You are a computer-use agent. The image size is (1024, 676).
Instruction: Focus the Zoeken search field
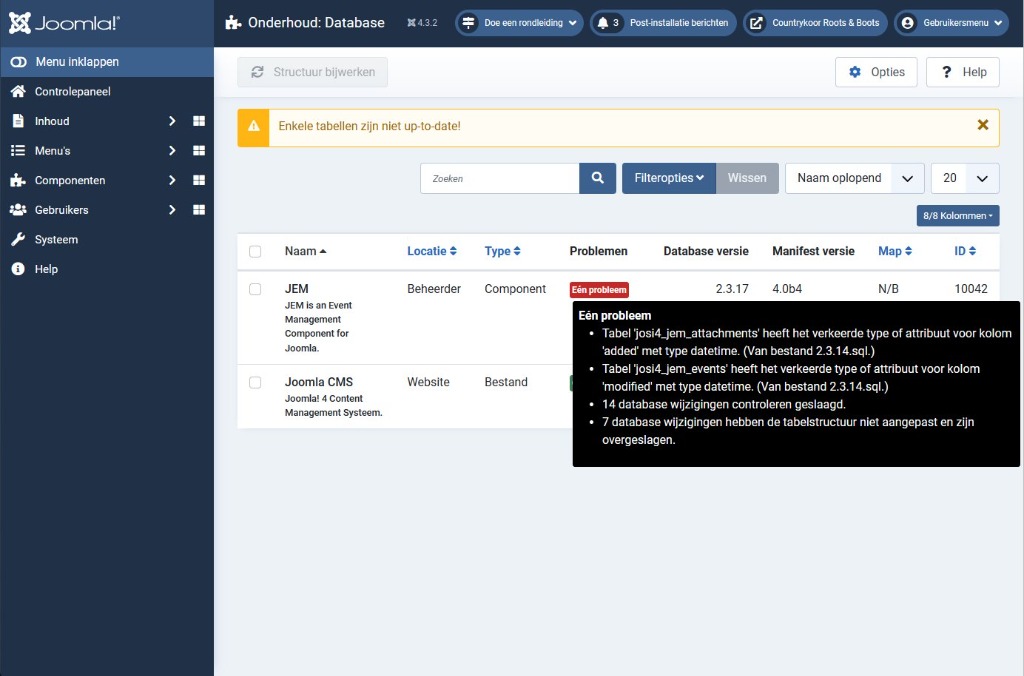point(500,178)
